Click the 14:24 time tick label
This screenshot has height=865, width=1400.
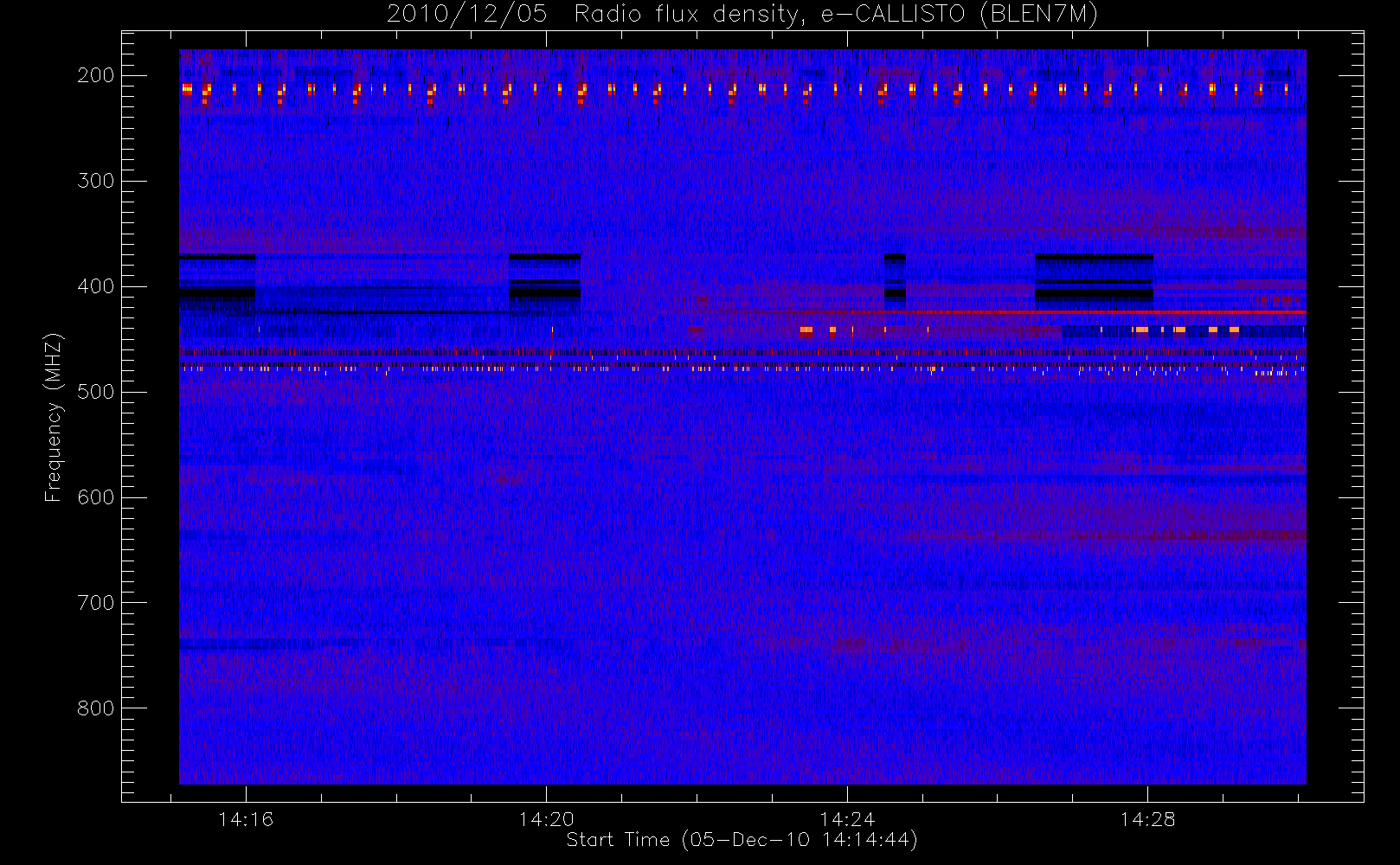click(x=847, y=819)
